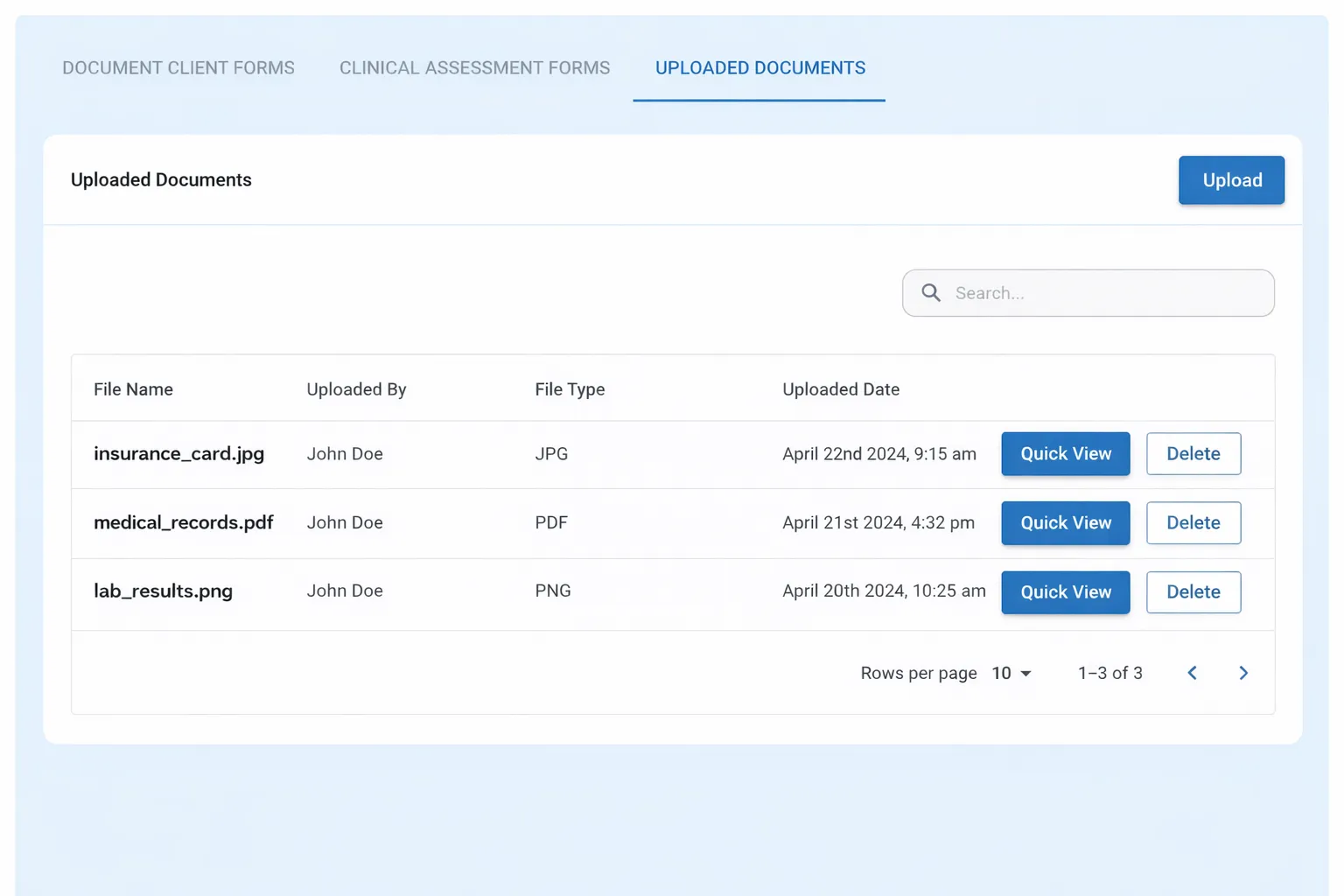Click the 1–3 of 3 pagination text
This screenshot has width=1344, height=896.
tap(1109, 673)
